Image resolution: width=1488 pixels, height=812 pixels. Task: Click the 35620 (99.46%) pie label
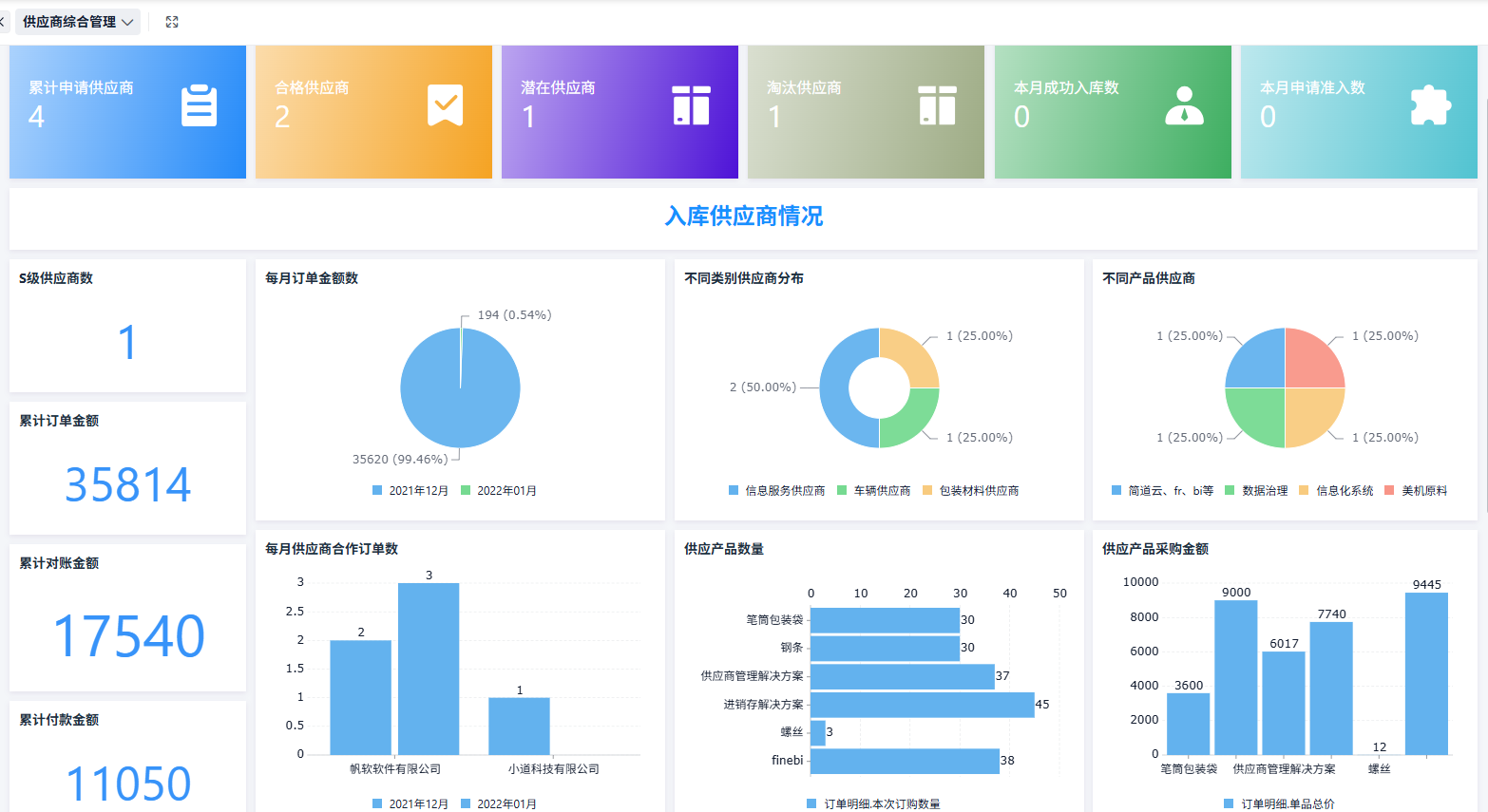[x=400, y=460]
